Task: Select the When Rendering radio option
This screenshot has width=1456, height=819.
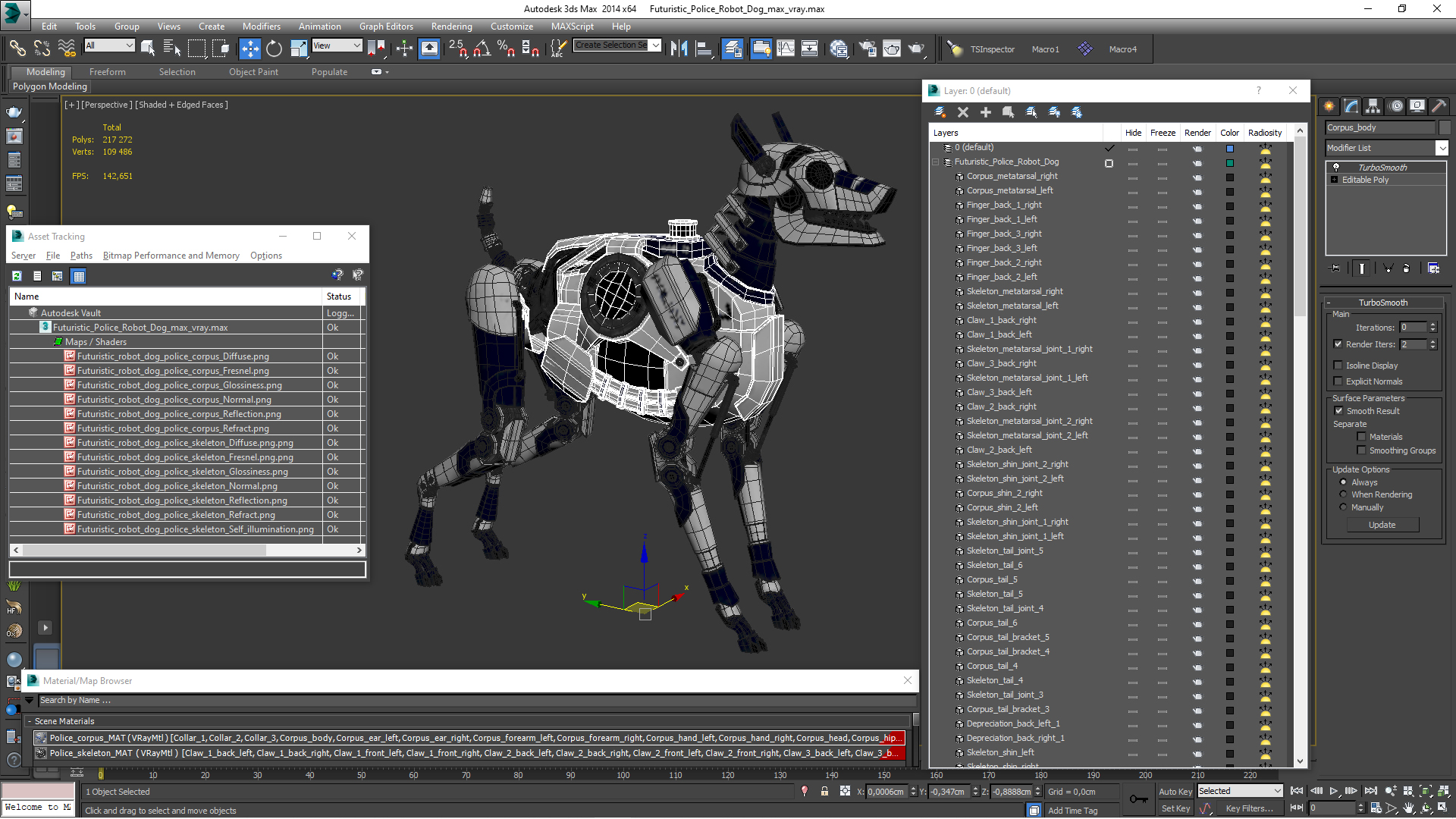Action: click(x=1344, y=494)
